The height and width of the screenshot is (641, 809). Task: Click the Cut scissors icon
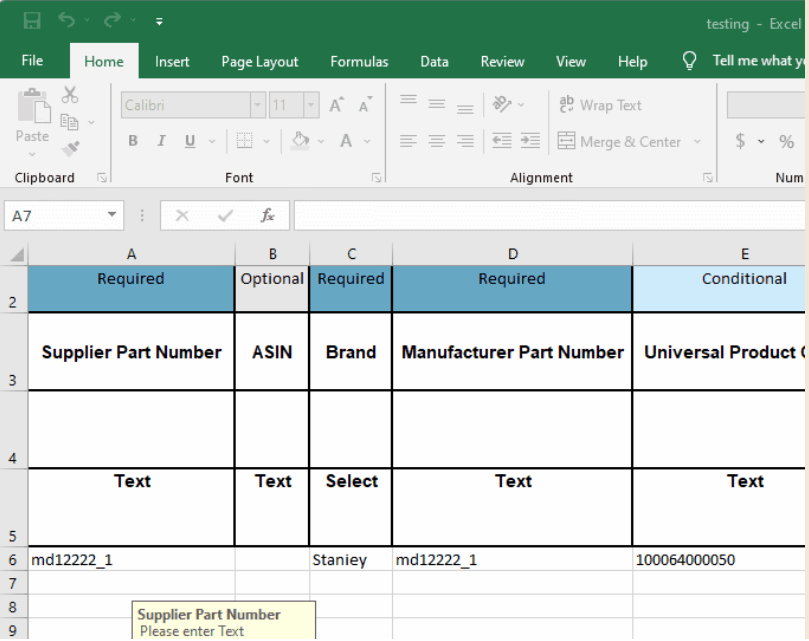pyautogui.click(x=70, y=95)
